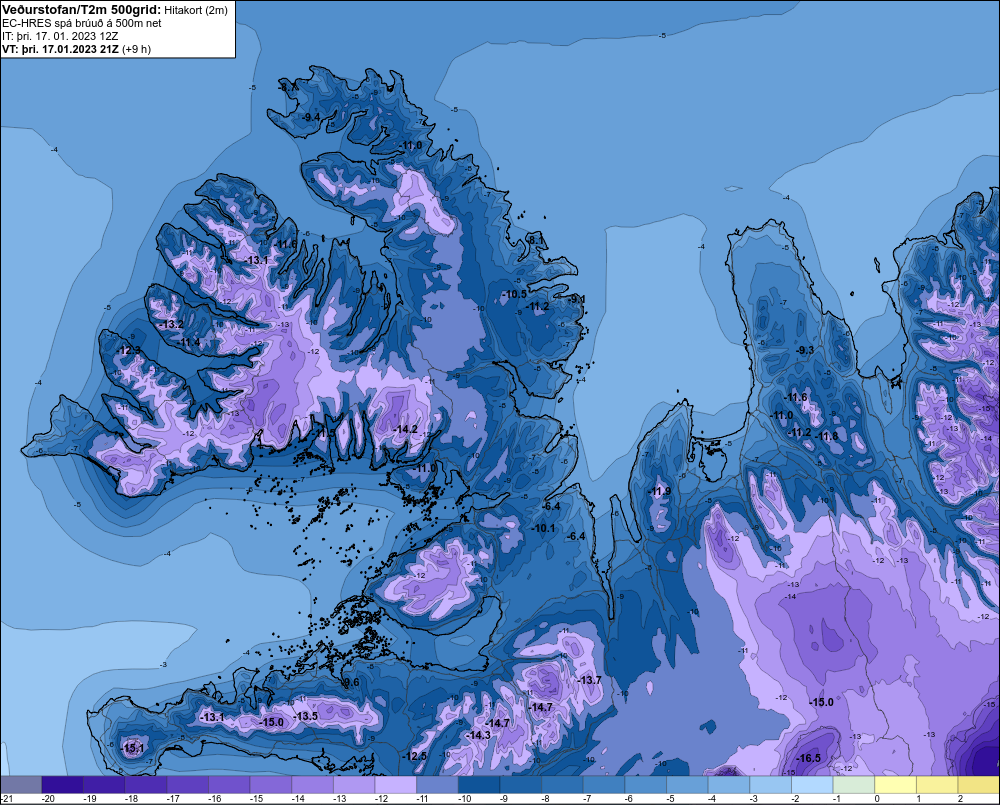Click the '-5' legend scale label
1000x805 pixels.
point(670,799)
